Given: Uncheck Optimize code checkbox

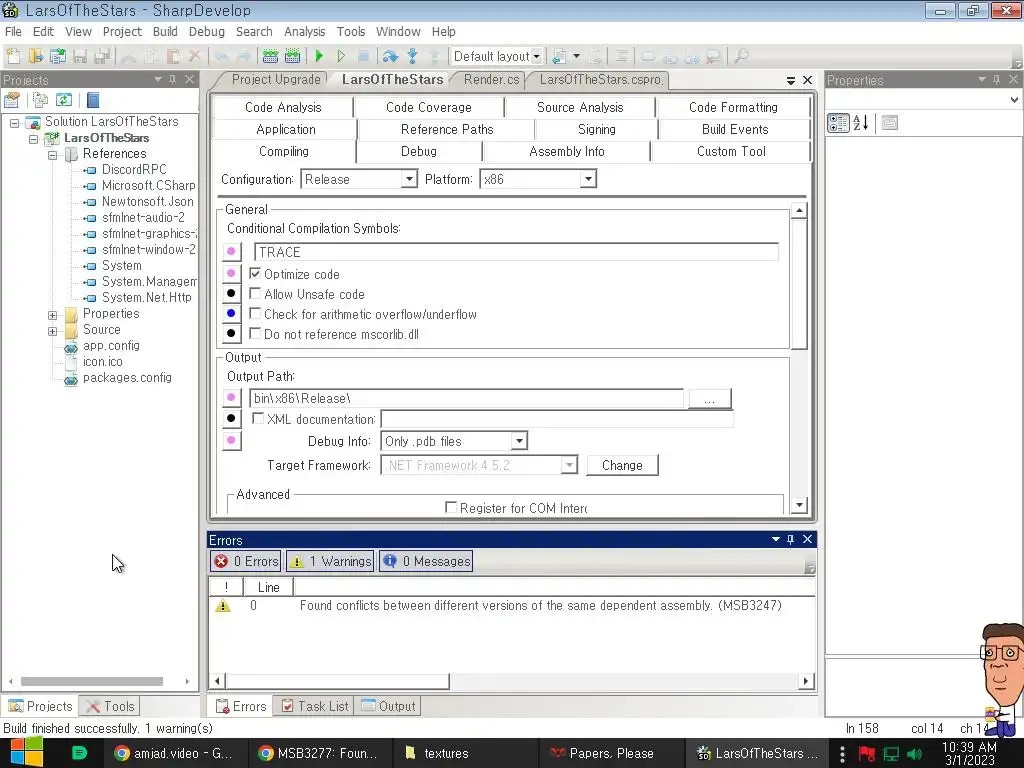Looking at the screenshot, I should click(x=255, y=274).
